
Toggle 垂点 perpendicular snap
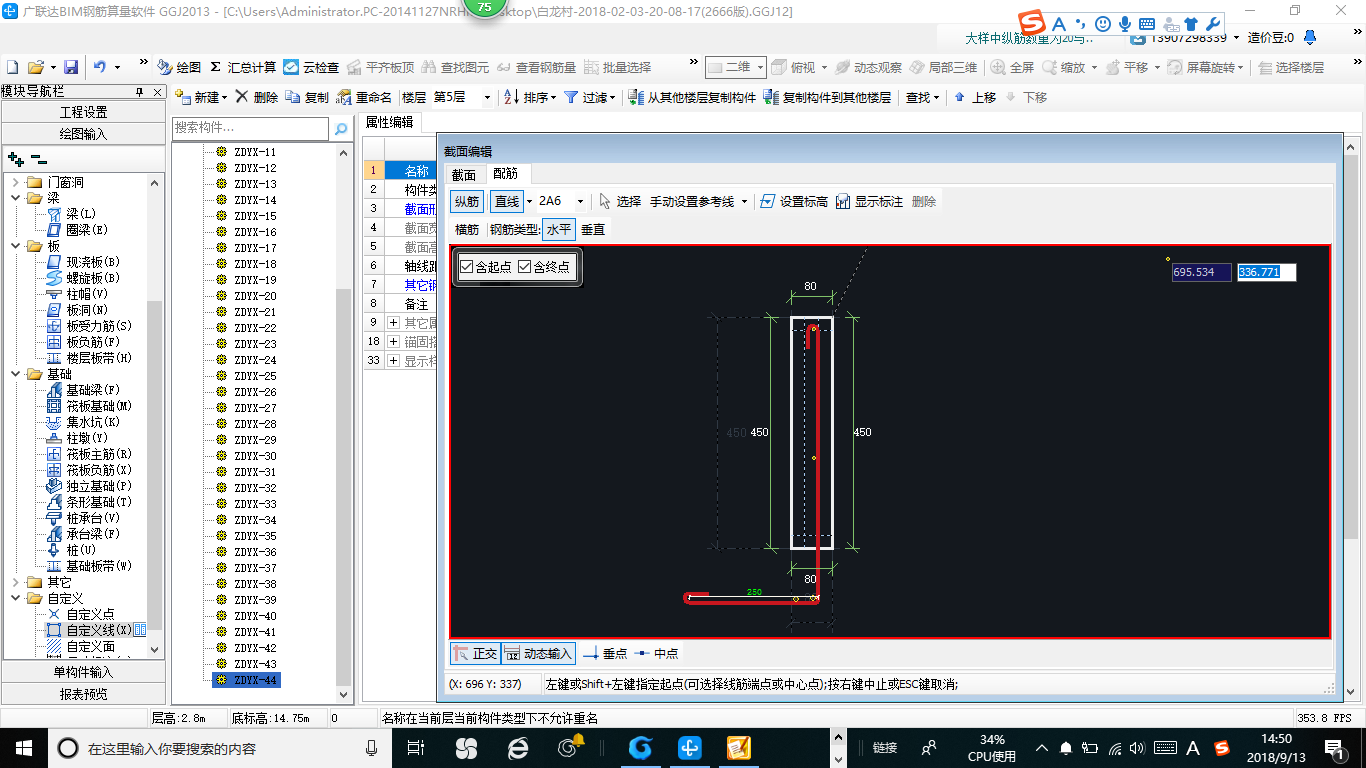coord(605,653)
